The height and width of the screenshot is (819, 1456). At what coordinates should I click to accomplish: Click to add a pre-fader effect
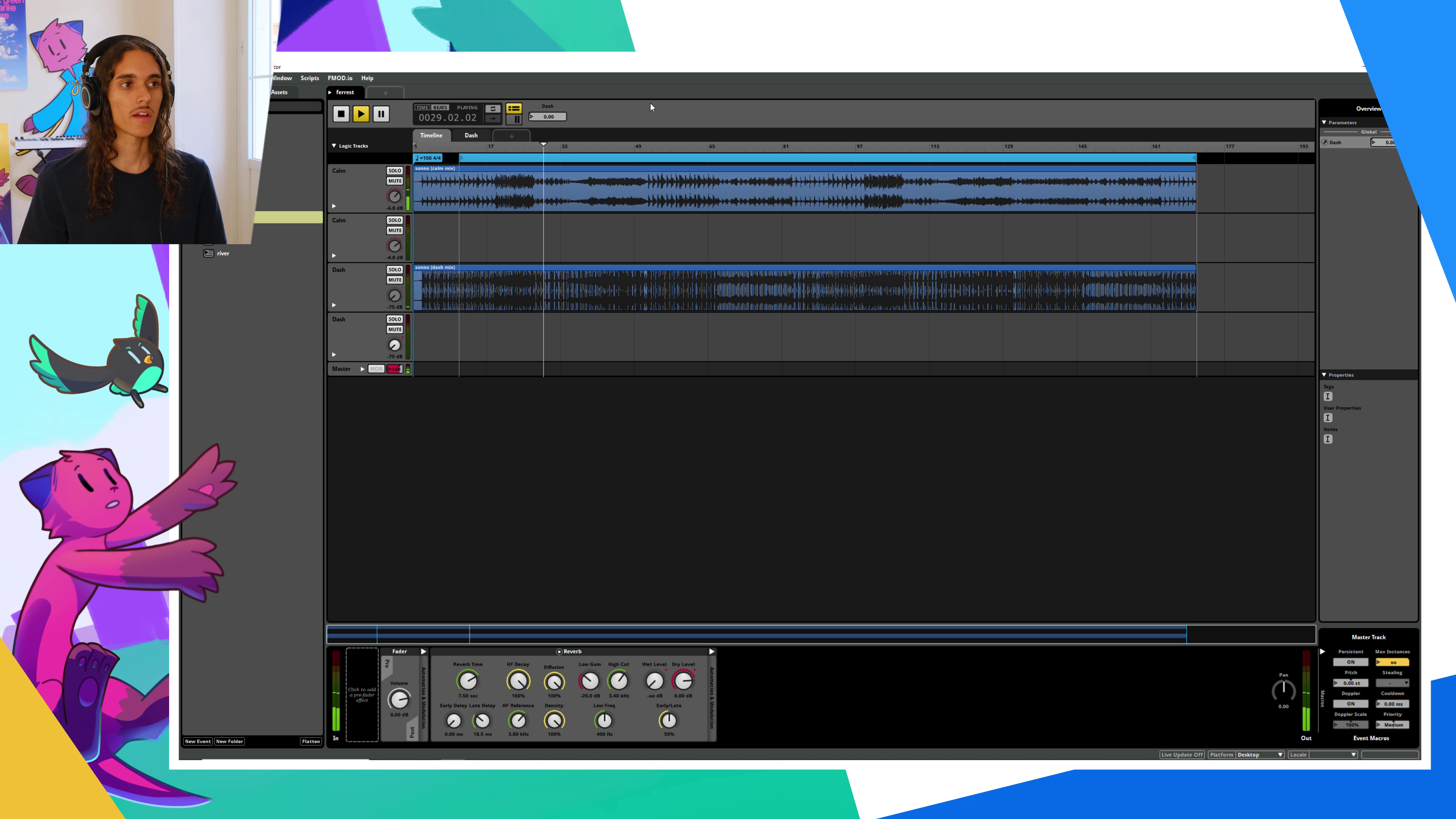click(362, 695)
